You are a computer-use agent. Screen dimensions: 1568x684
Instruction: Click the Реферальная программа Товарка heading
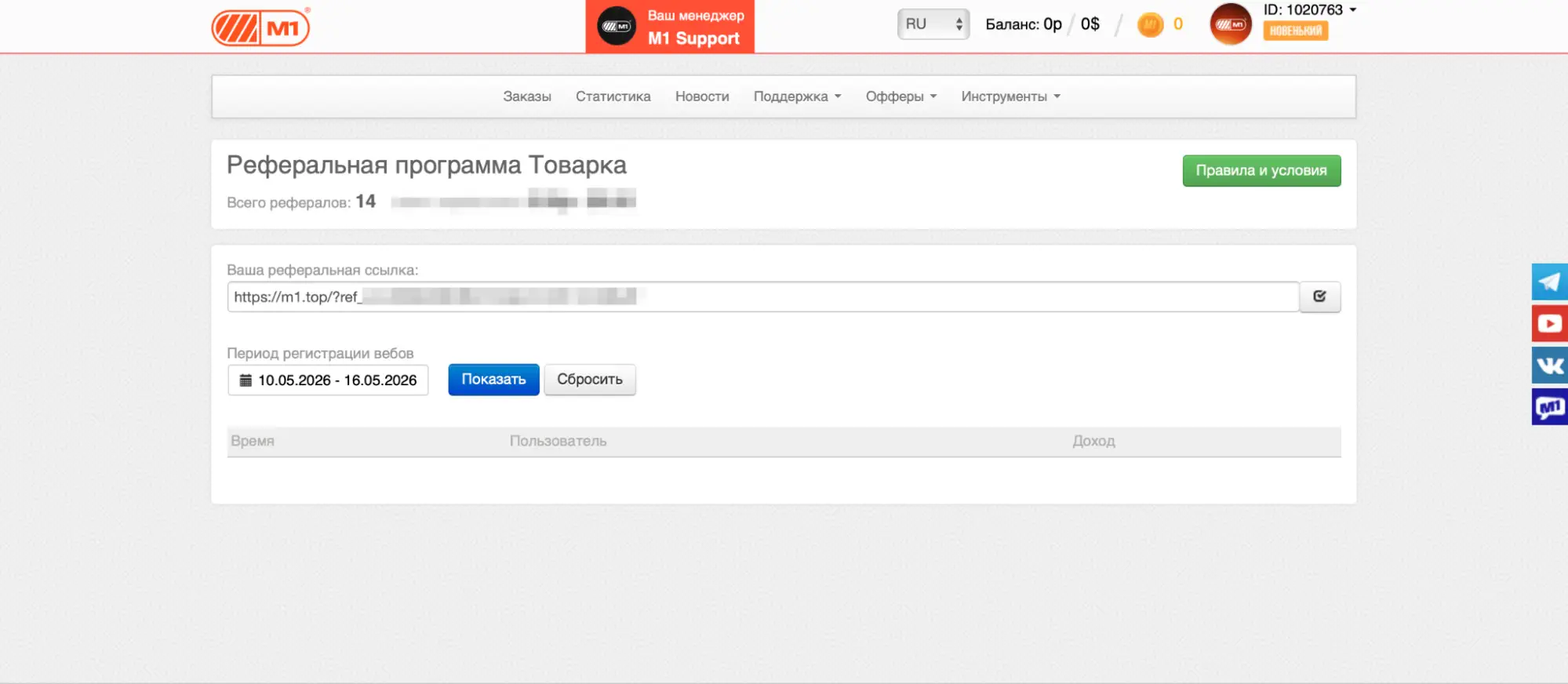click(426, 165)
